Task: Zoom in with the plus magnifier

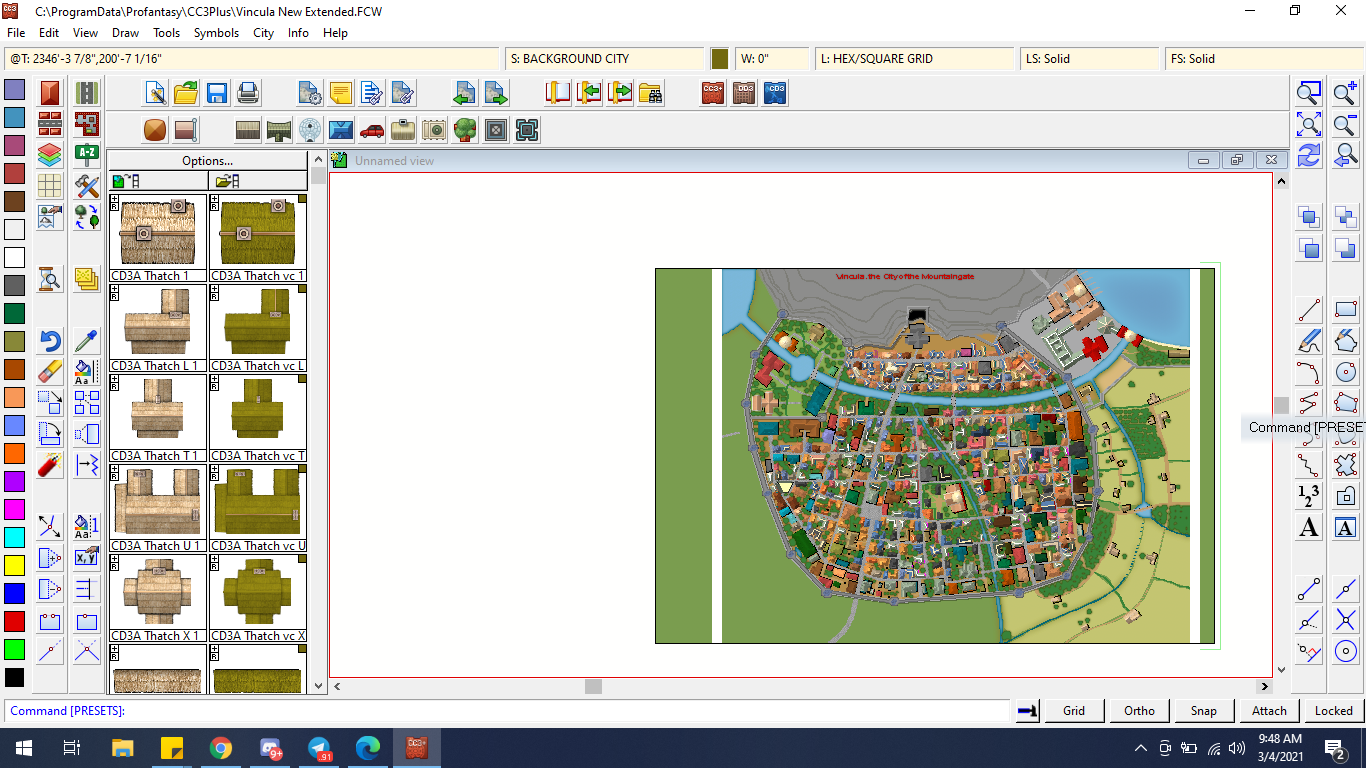Action: click(1346, 94)
